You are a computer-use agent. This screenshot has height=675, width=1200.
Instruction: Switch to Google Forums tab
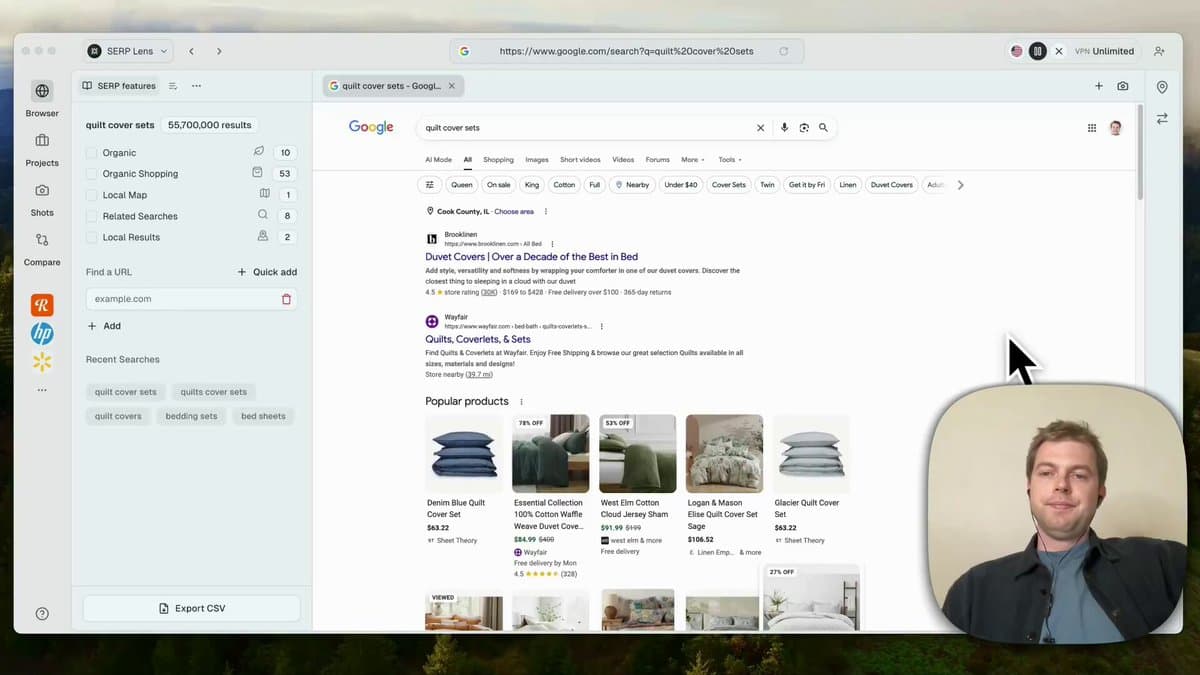pyautogui.click(x=657, y=160)
